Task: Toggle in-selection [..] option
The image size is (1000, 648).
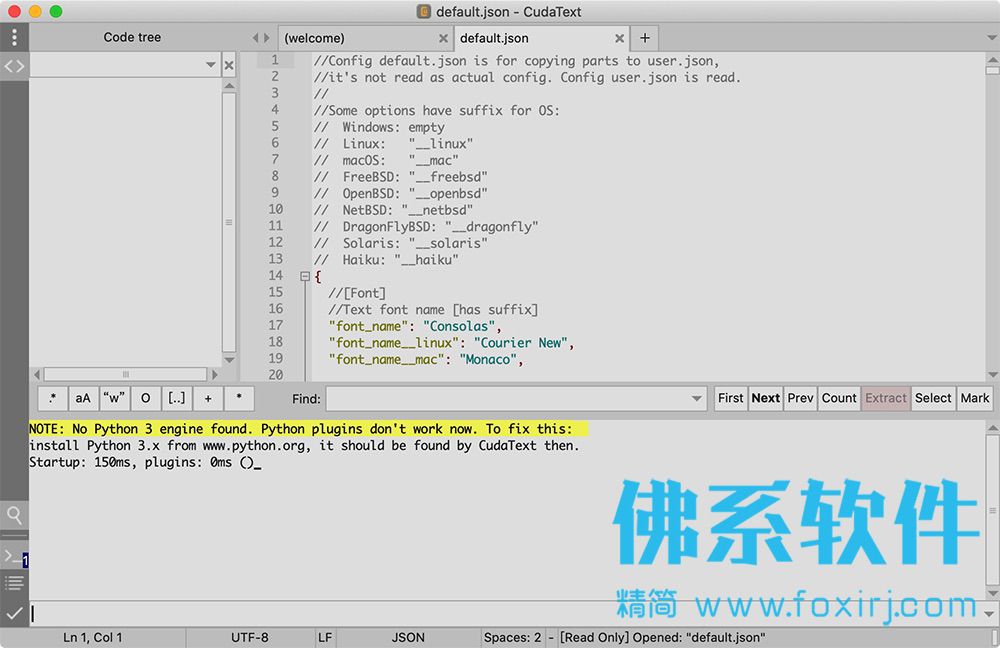Action: point(177,398)
